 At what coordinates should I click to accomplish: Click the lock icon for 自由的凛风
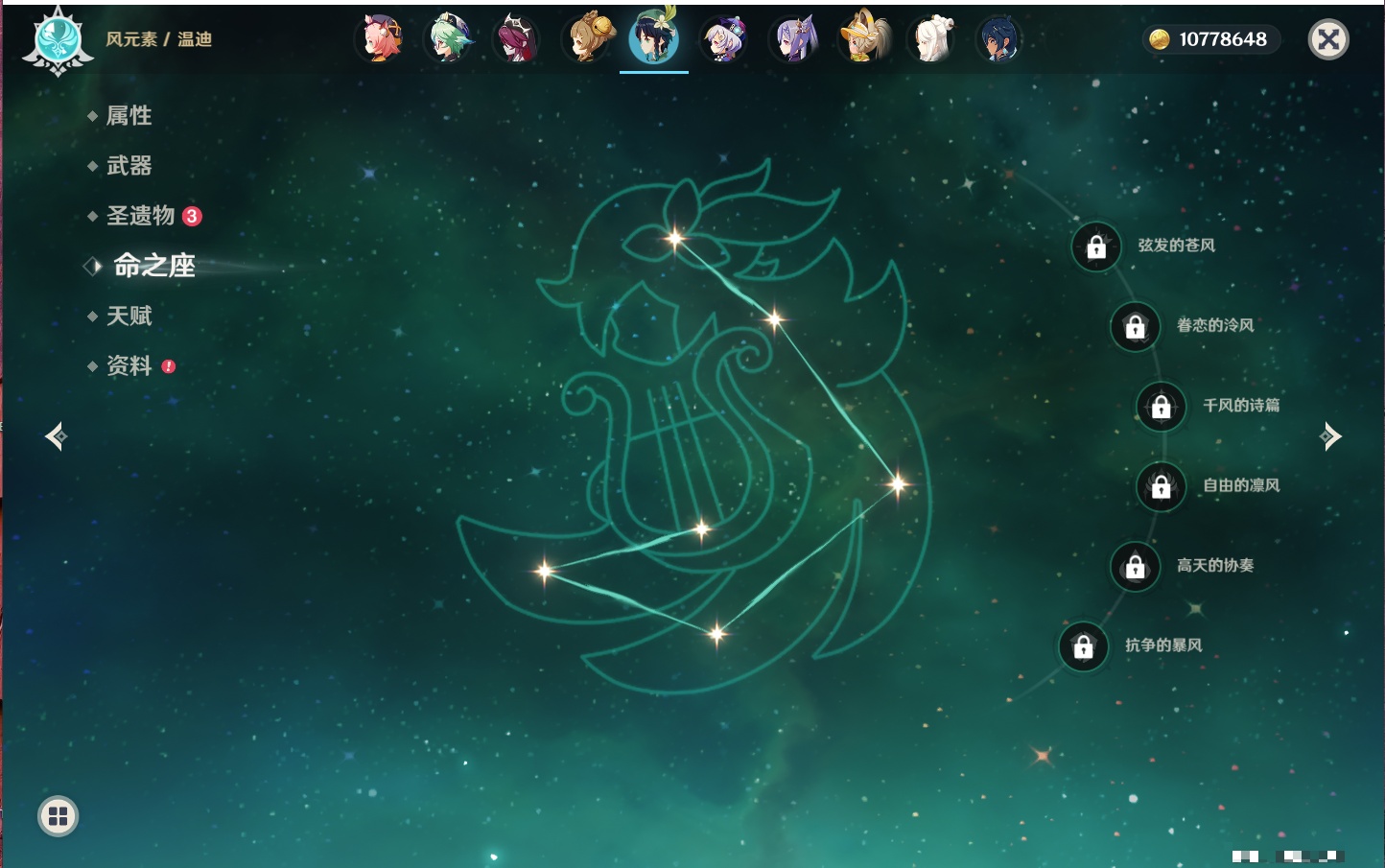pos(1162,486)
